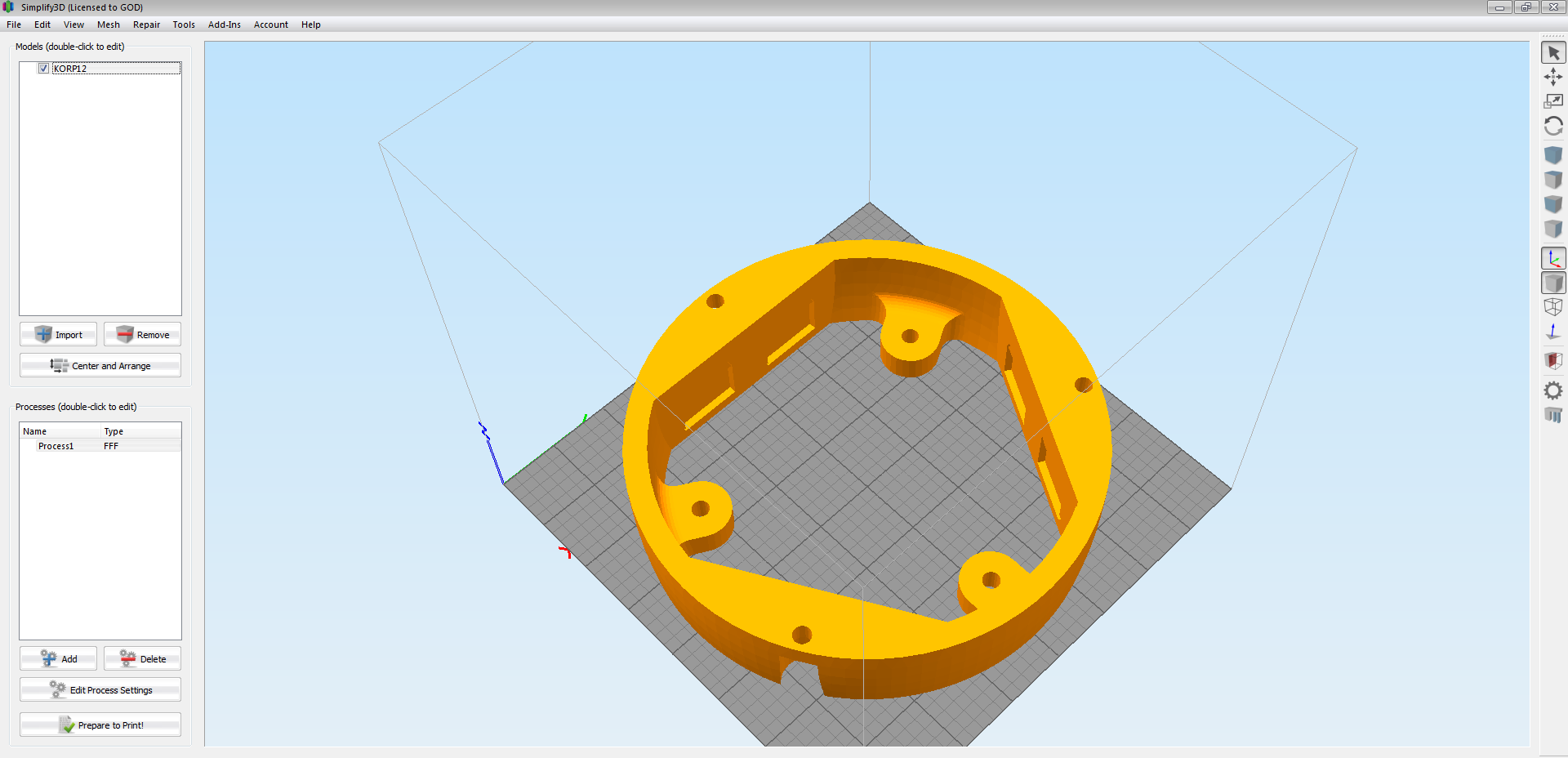Delete the selected process
The height and width of the screenshot is (758, 1568).
142,658
